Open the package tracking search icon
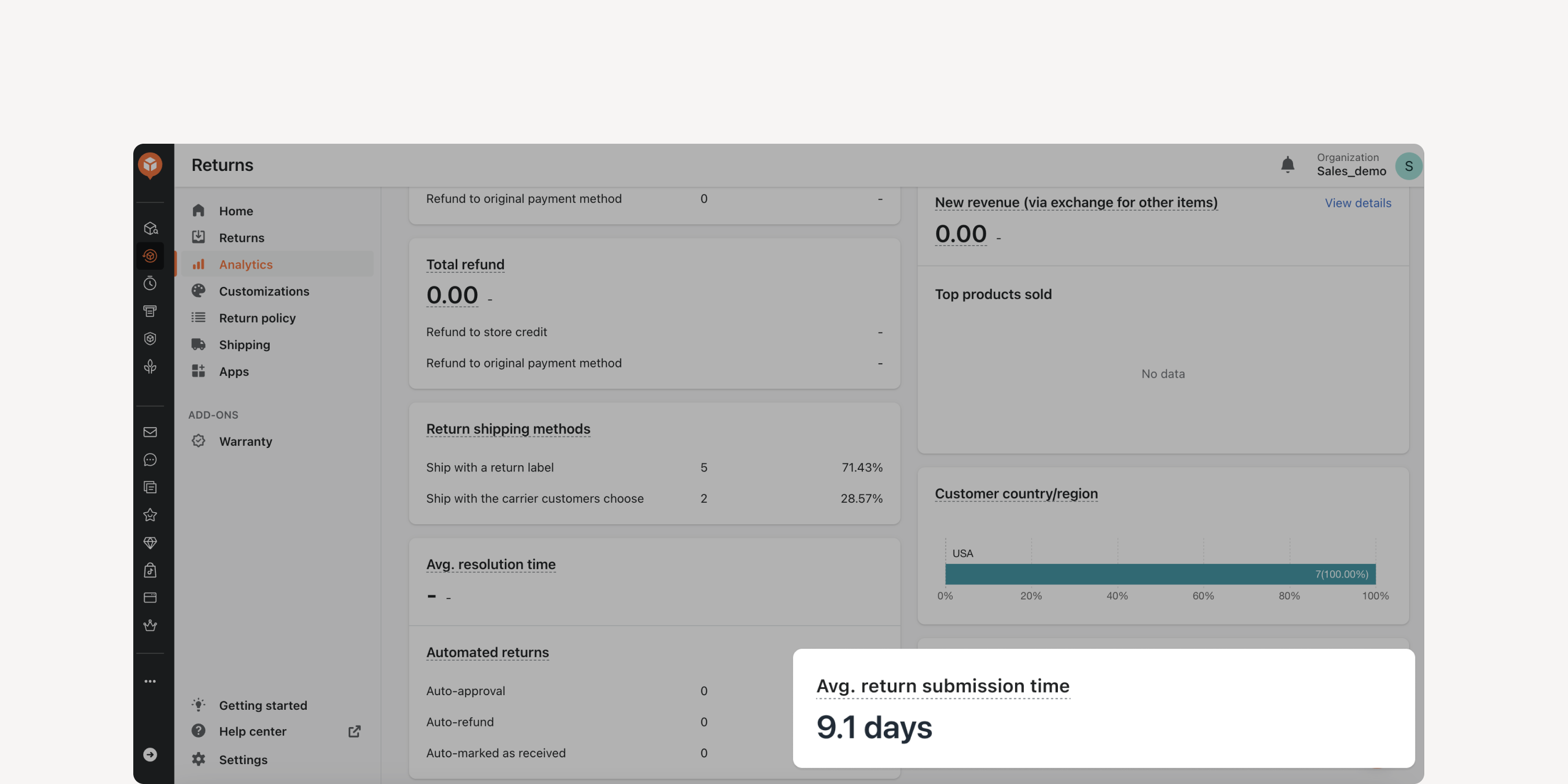This screenshot has width=1568, height=784. point(149,228)
